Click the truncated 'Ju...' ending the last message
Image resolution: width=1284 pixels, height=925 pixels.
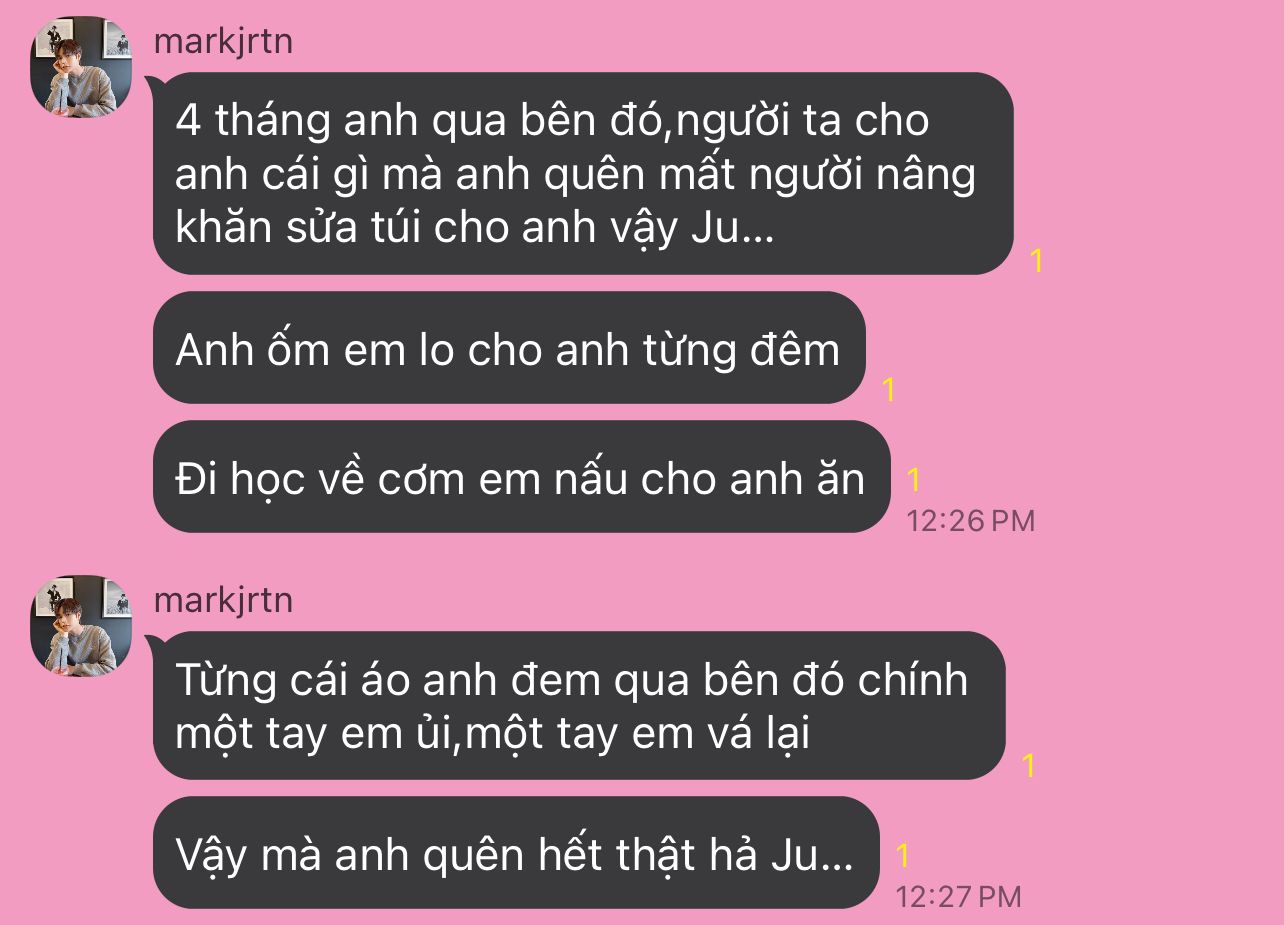click(814, 857)
